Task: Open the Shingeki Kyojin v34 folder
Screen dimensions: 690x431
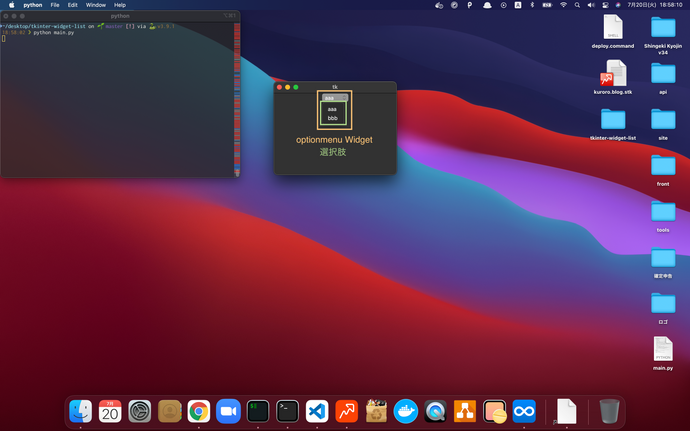Action: click(663, 35)
